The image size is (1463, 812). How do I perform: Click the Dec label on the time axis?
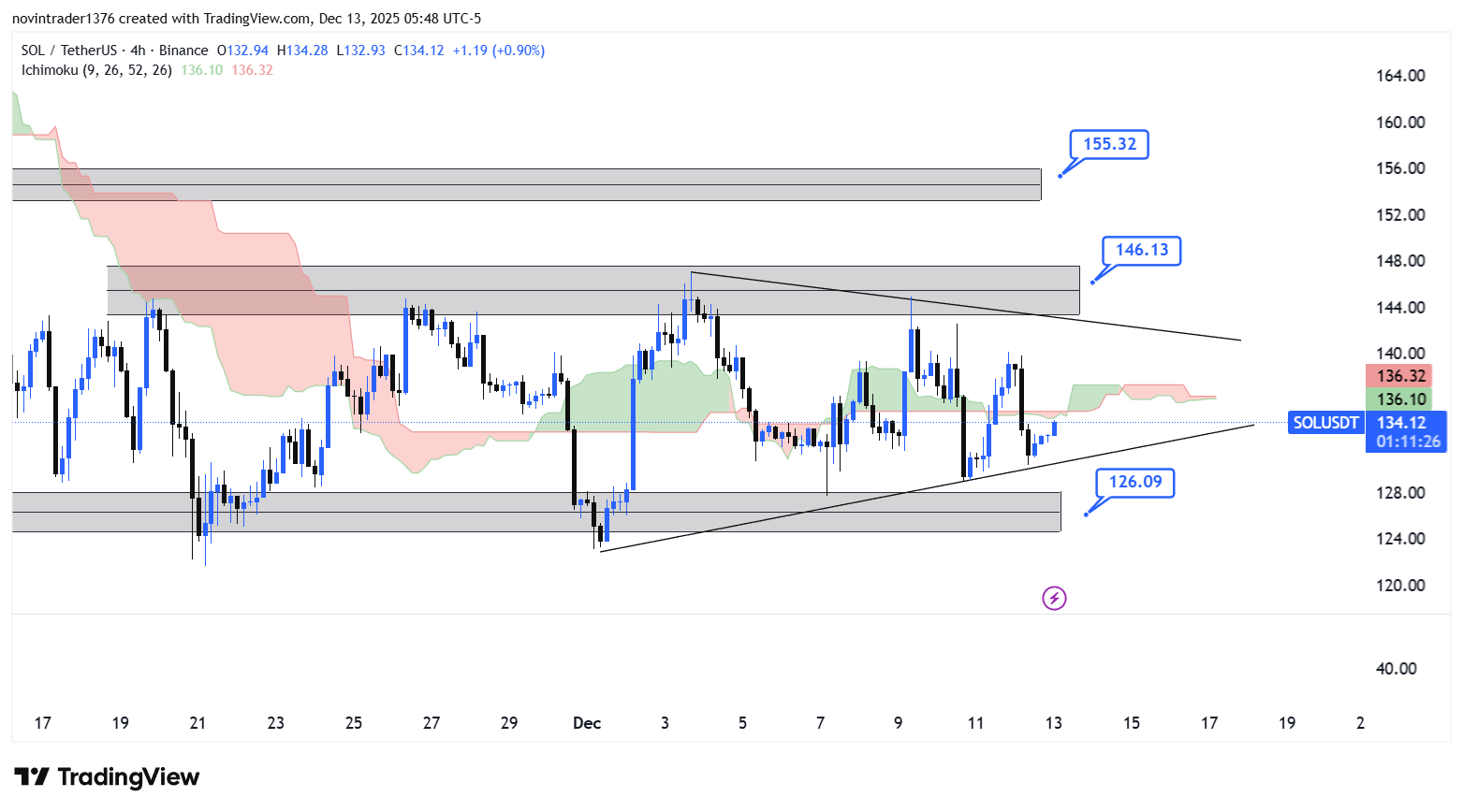click(x=587, y=723)
